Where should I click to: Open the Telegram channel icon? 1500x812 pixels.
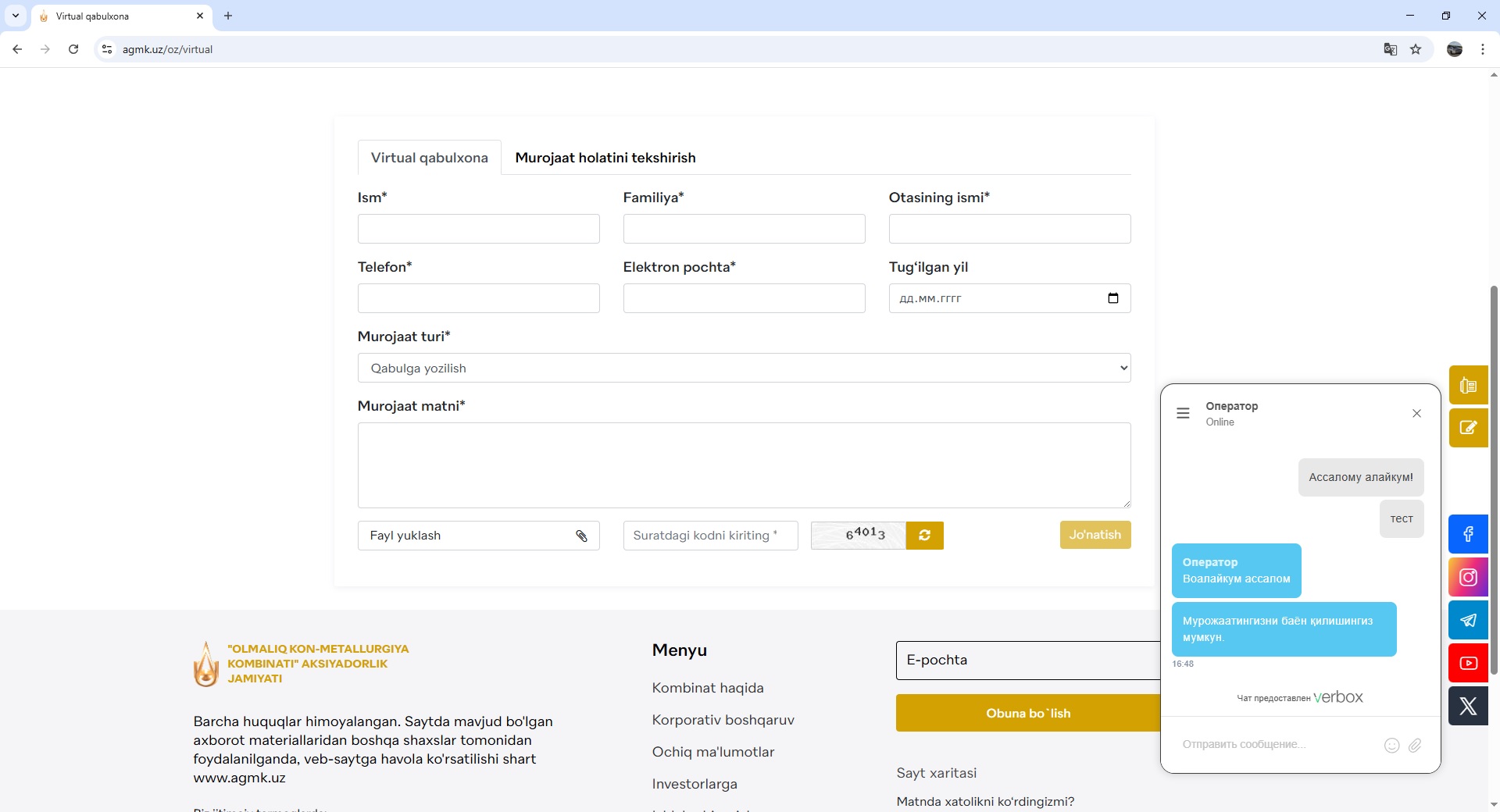point(1468,620)
